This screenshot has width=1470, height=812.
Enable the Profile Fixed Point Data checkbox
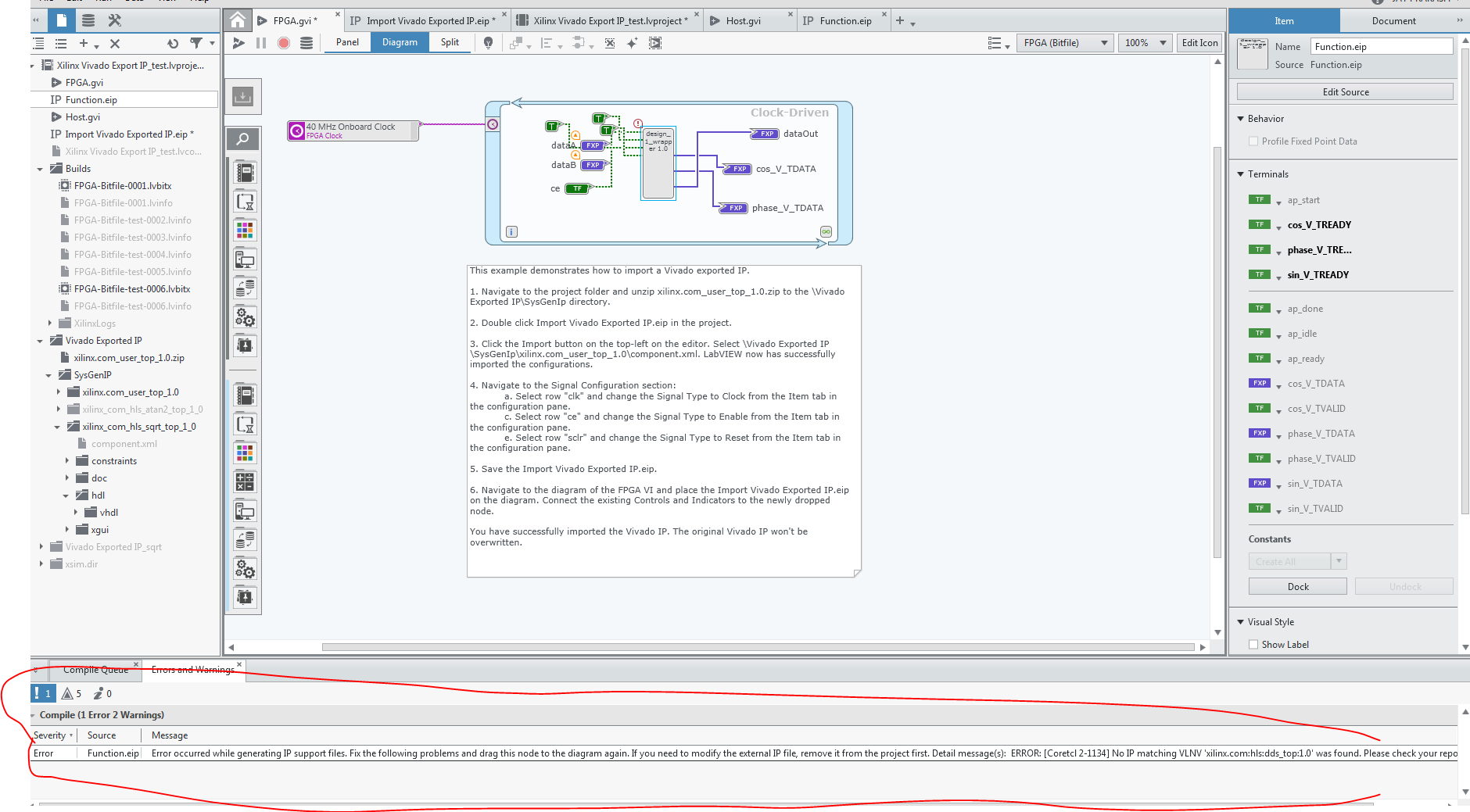click(x=1253, y=141)
